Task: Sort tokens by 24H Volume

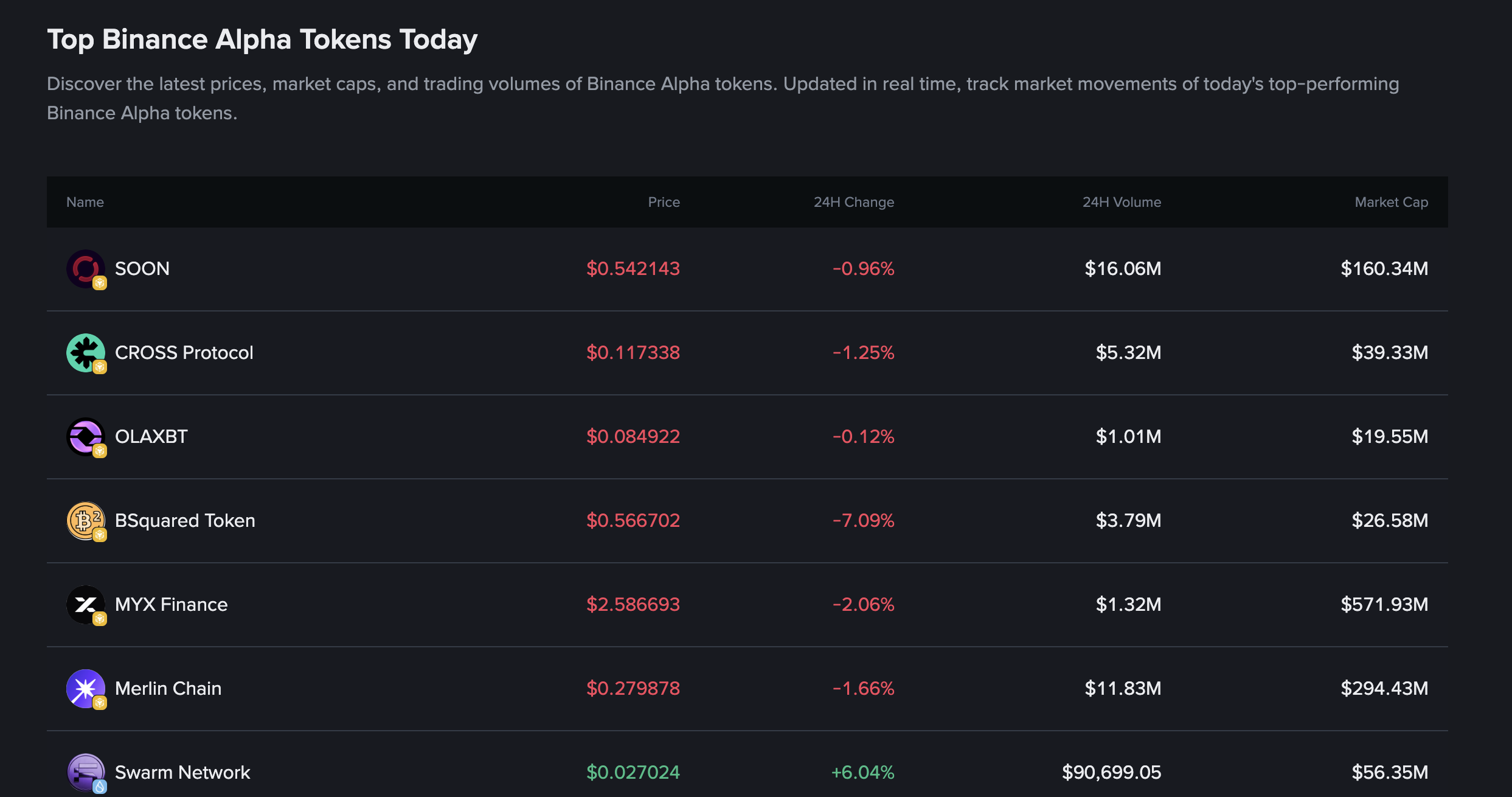Action: [x=1122, y=202]
